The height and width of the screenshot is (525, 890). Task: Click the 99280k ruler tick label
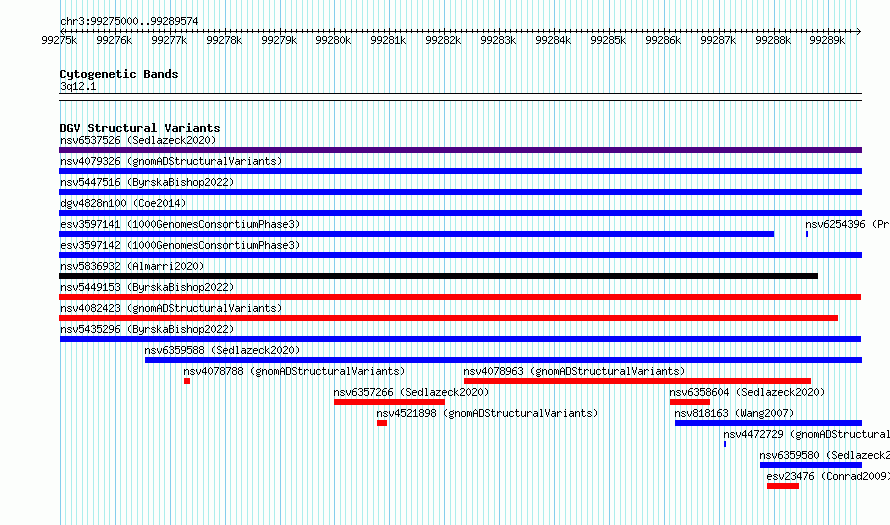pos(333,40)
